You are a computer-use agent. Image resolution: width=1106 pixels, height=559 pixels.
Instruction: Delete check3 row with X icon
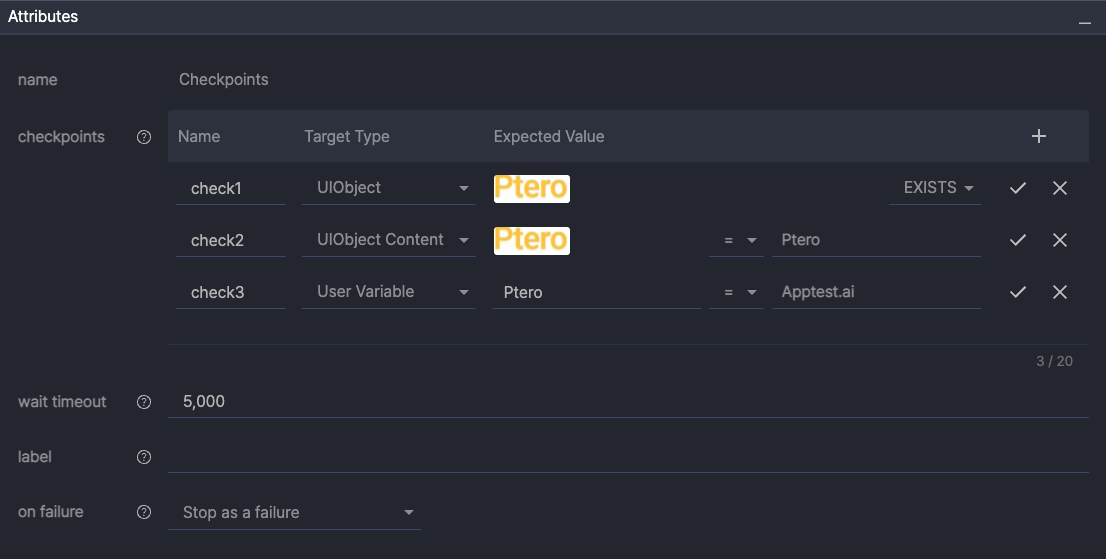click(1060, 292)
